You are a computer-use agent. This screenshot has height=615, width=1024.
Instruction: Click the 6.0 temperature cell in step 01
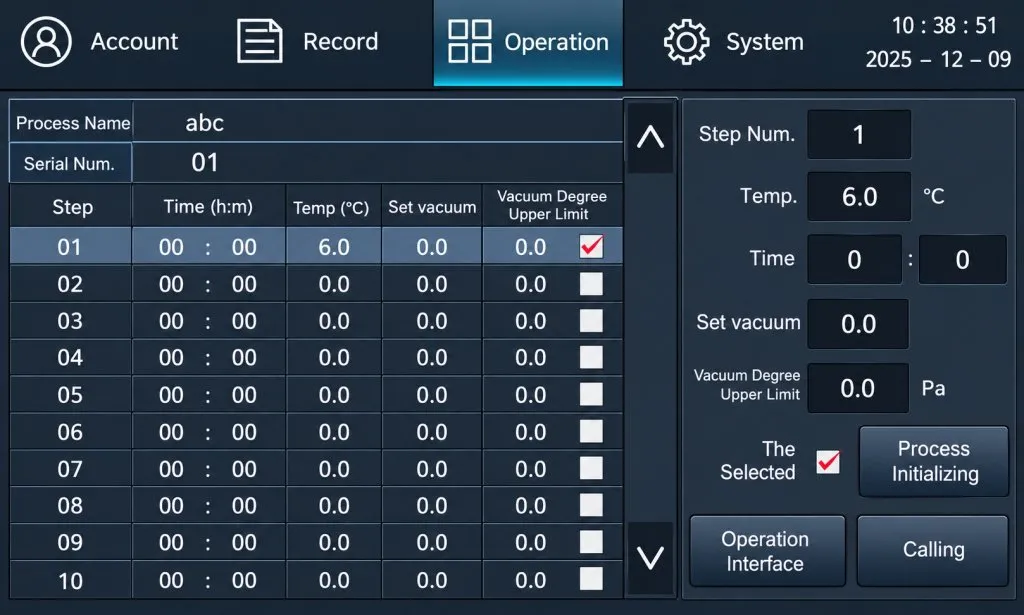tap(334, 247)
